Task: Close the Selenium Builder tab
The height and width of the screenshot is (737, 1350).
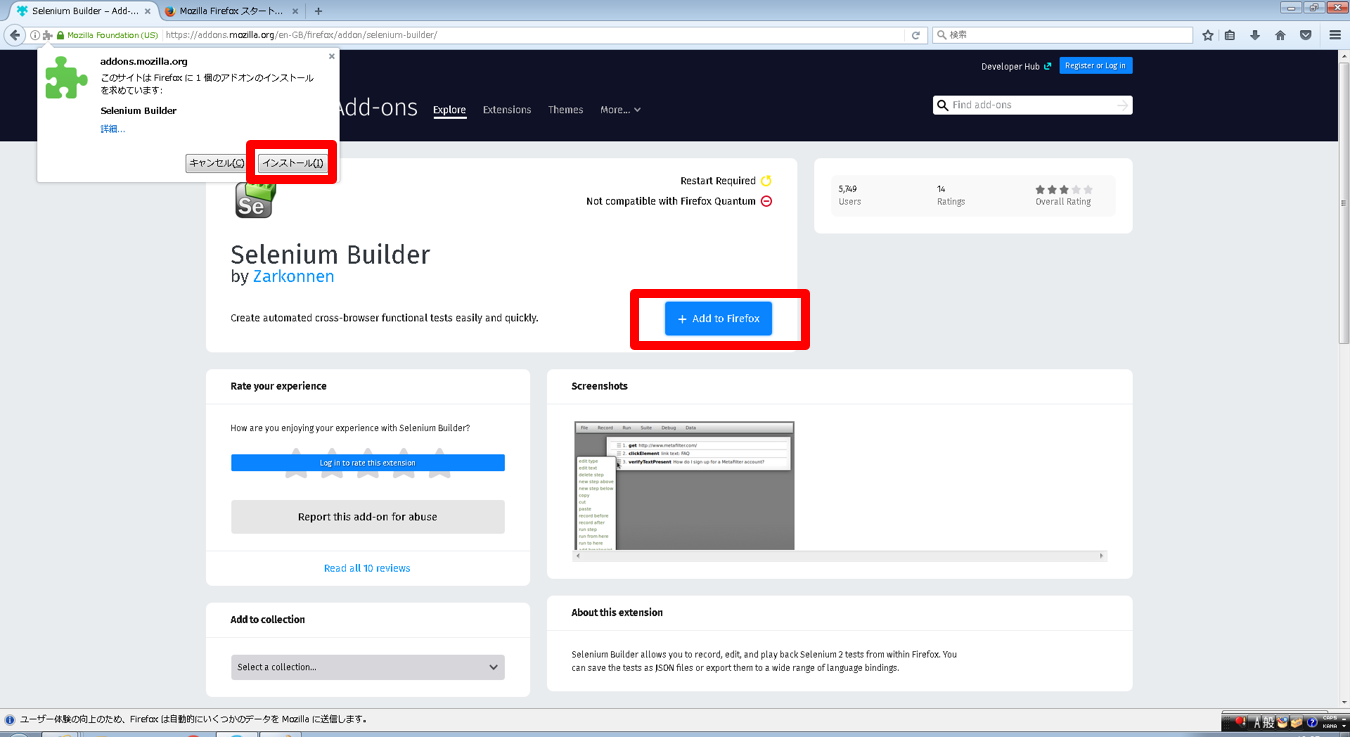Action: pos(147,11)
